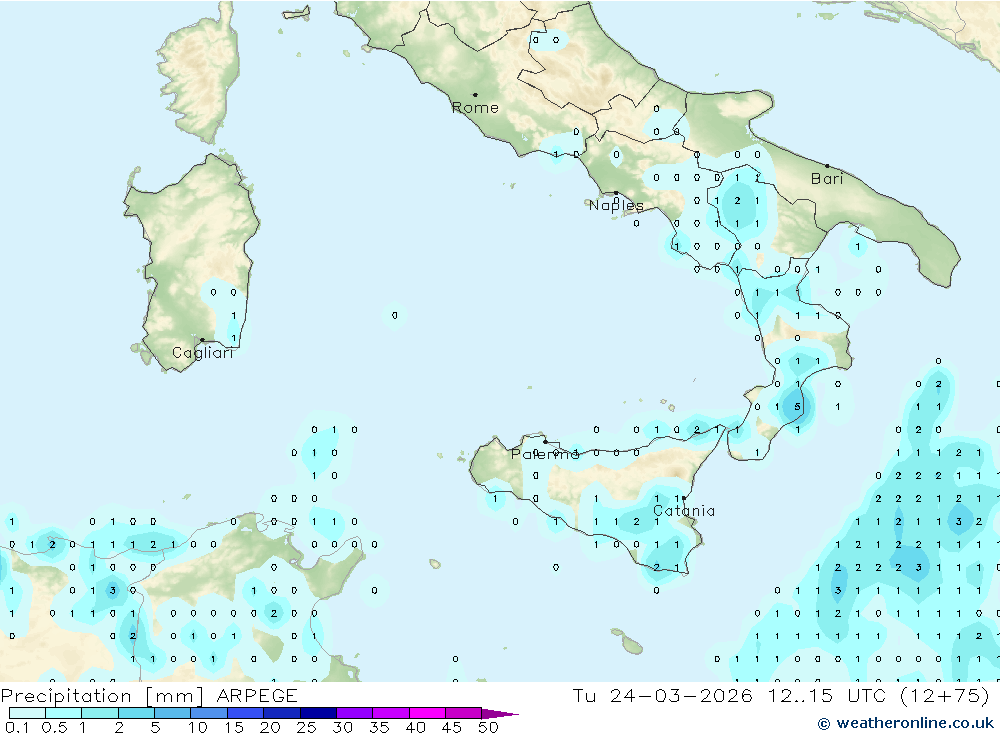This screenshot has width=1000, height=733.
Task: Click the Bari city label
Action: (x=827, y=179)
